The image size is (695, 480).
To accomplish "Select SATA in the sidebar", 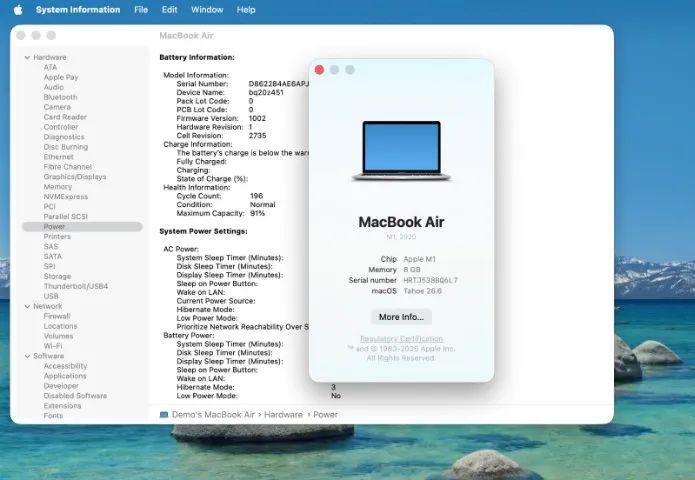I will [53, 257].
